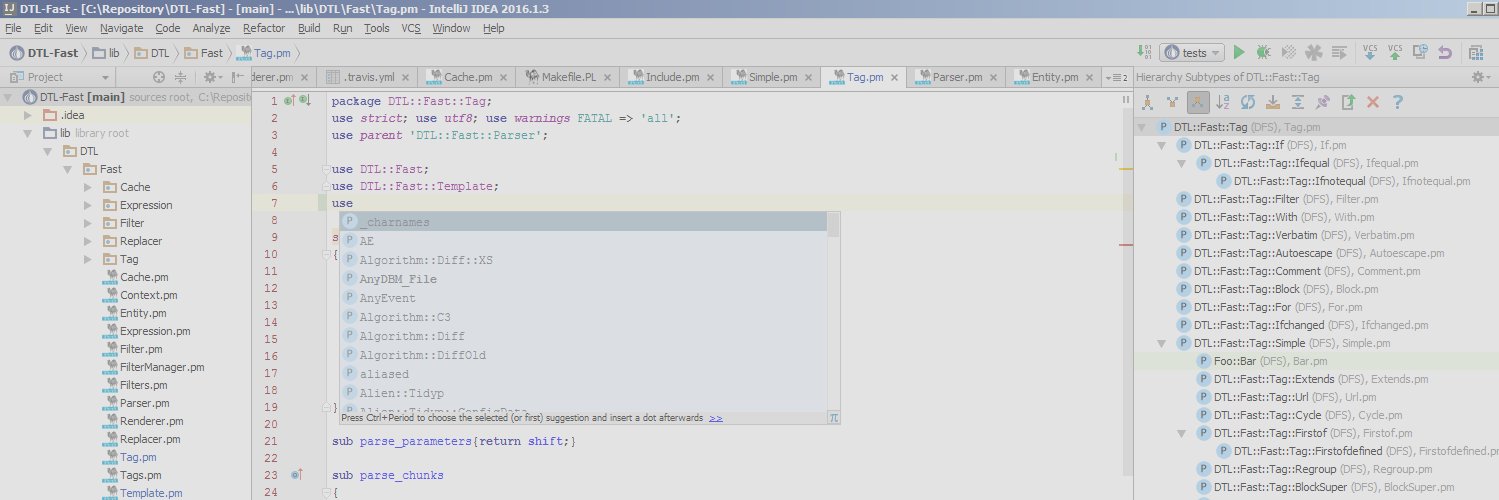This screenshot has width=1499, height=500.
Task: Click the >> link in completion hint
Action: 716,418
